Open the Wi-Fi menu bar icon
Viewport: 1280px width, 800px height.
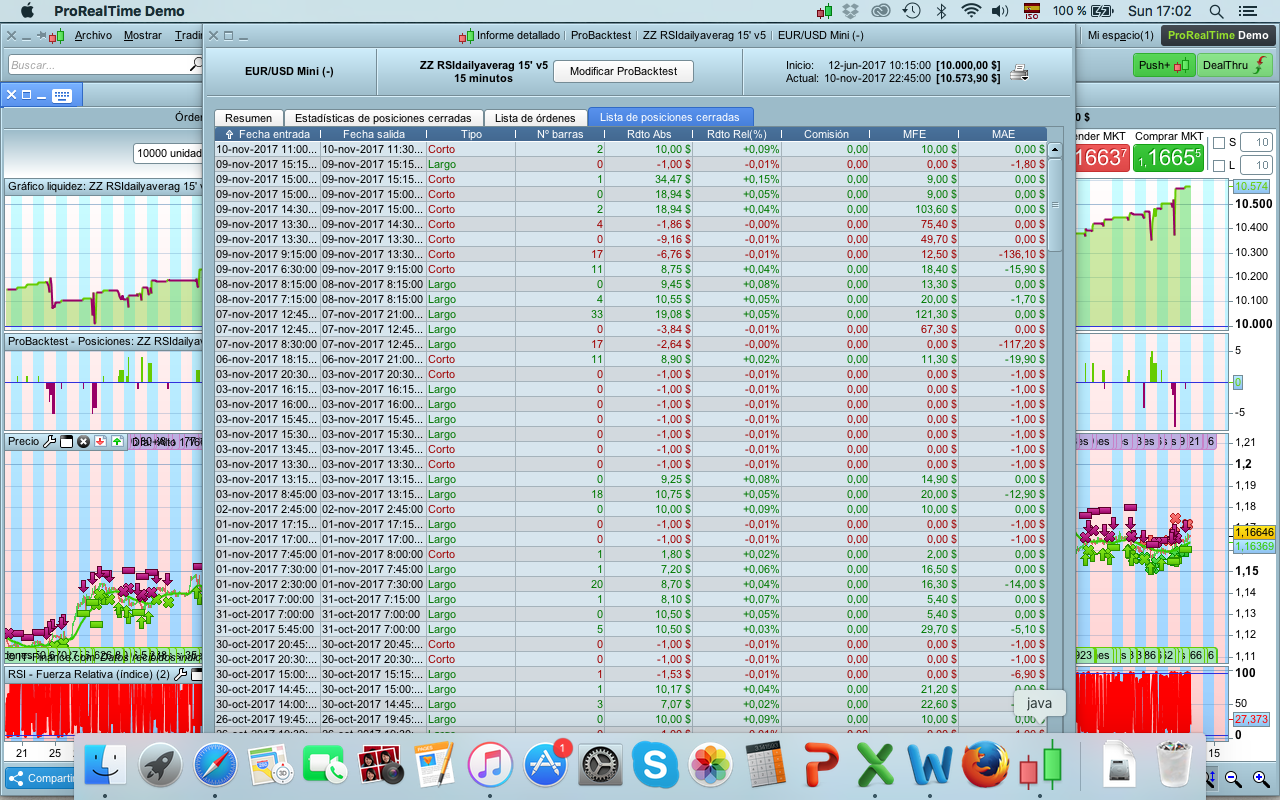pos(970,11)
